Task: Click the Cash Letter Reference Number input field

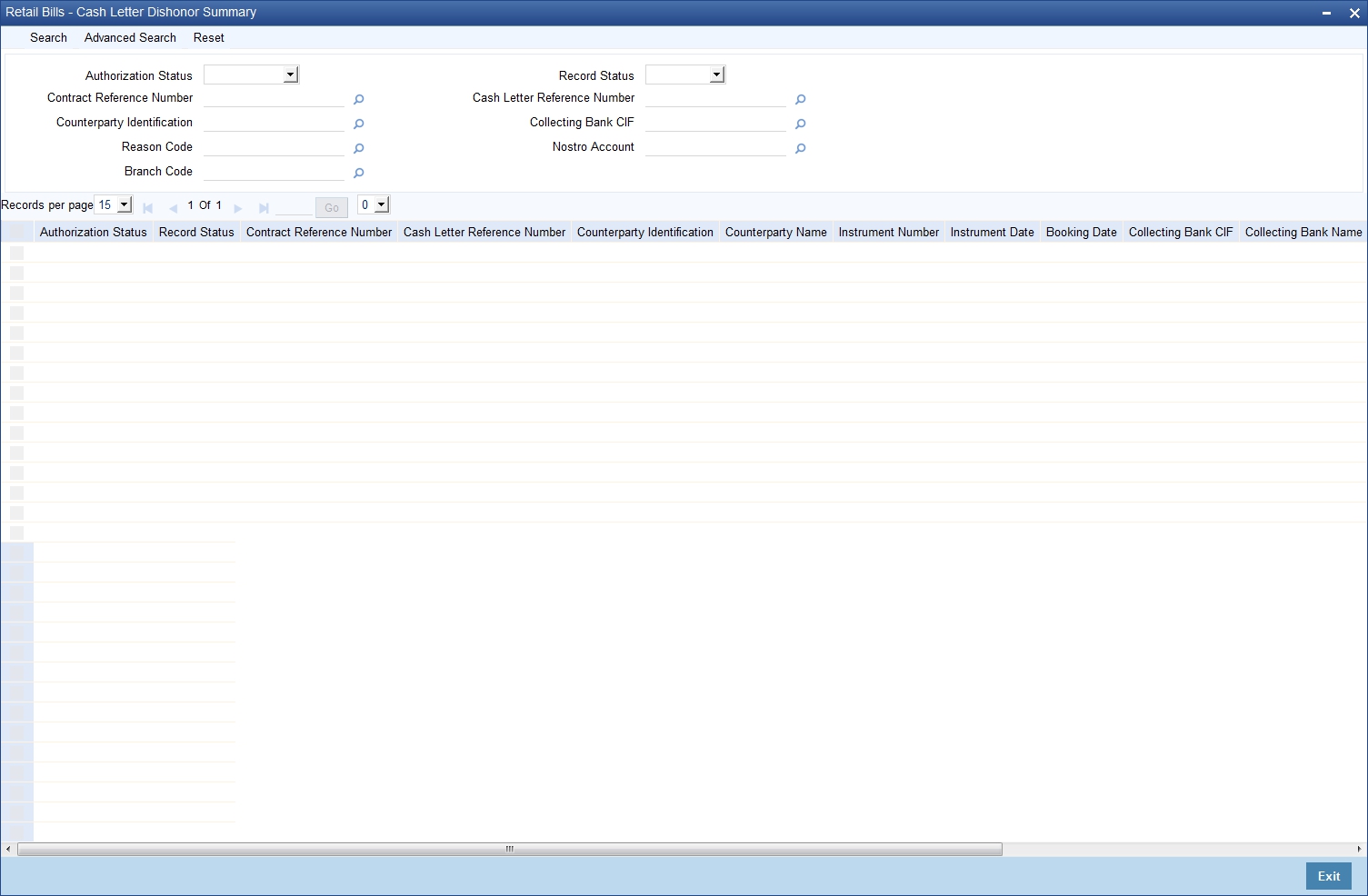Action: (715, 98)
